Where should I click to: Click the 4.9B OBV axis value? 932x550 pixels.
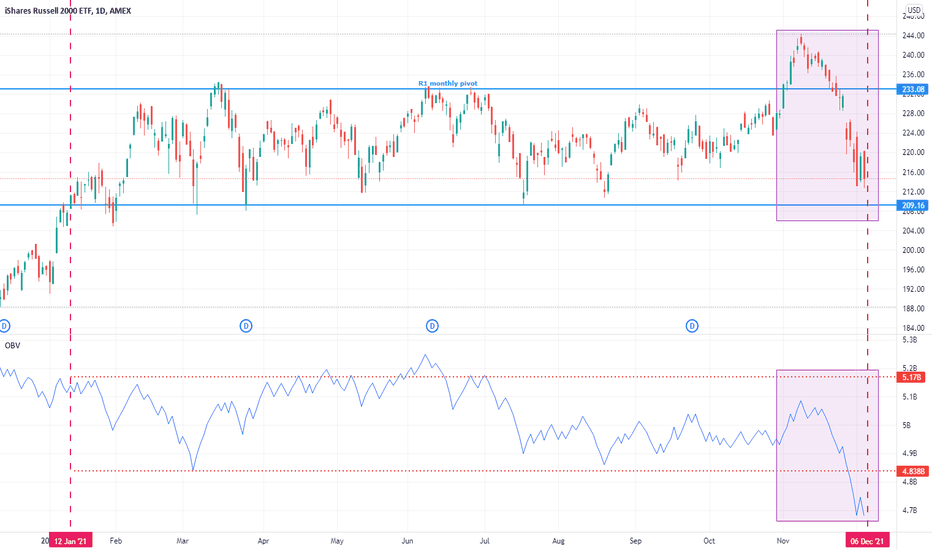point(909,454)
